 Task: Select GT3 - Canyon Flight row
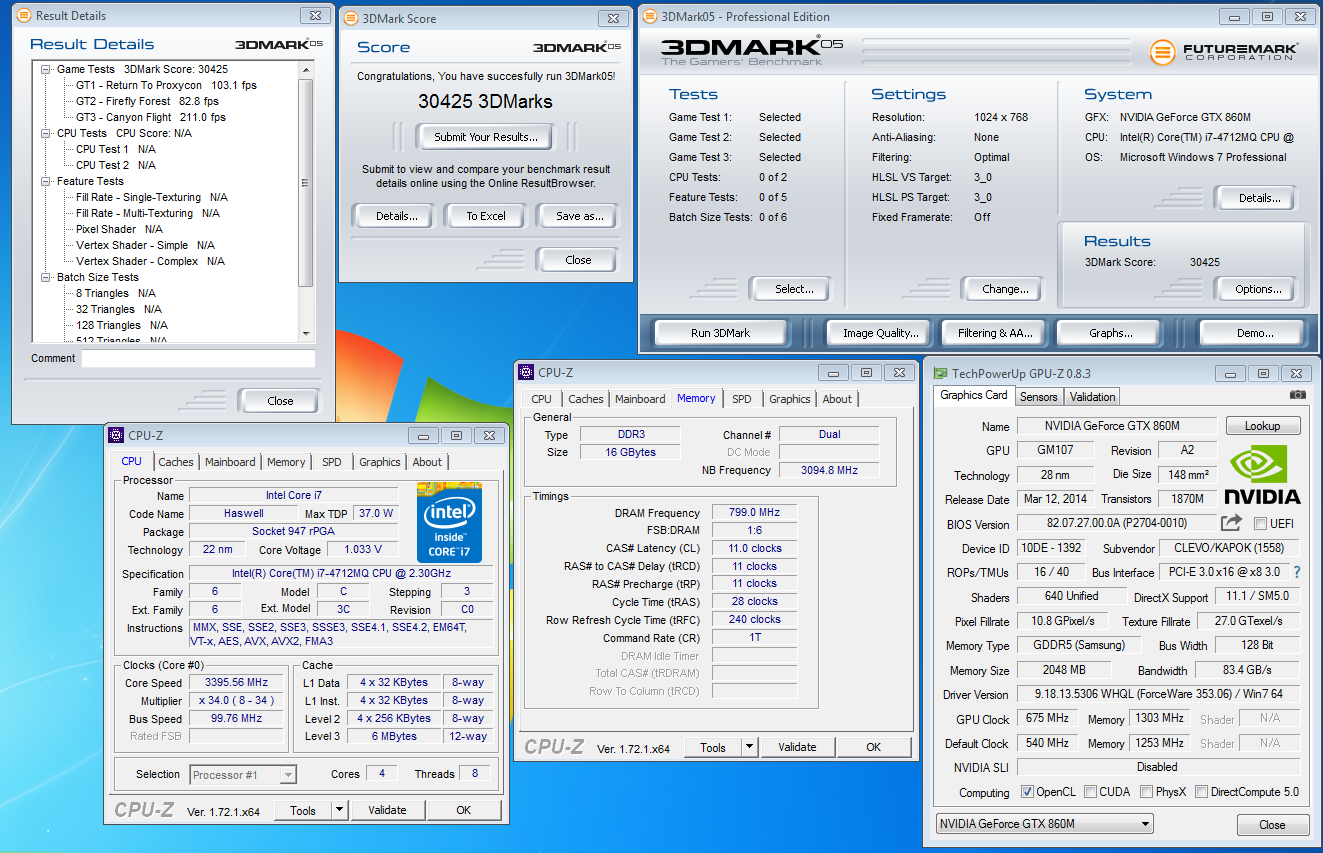point(151,117)
